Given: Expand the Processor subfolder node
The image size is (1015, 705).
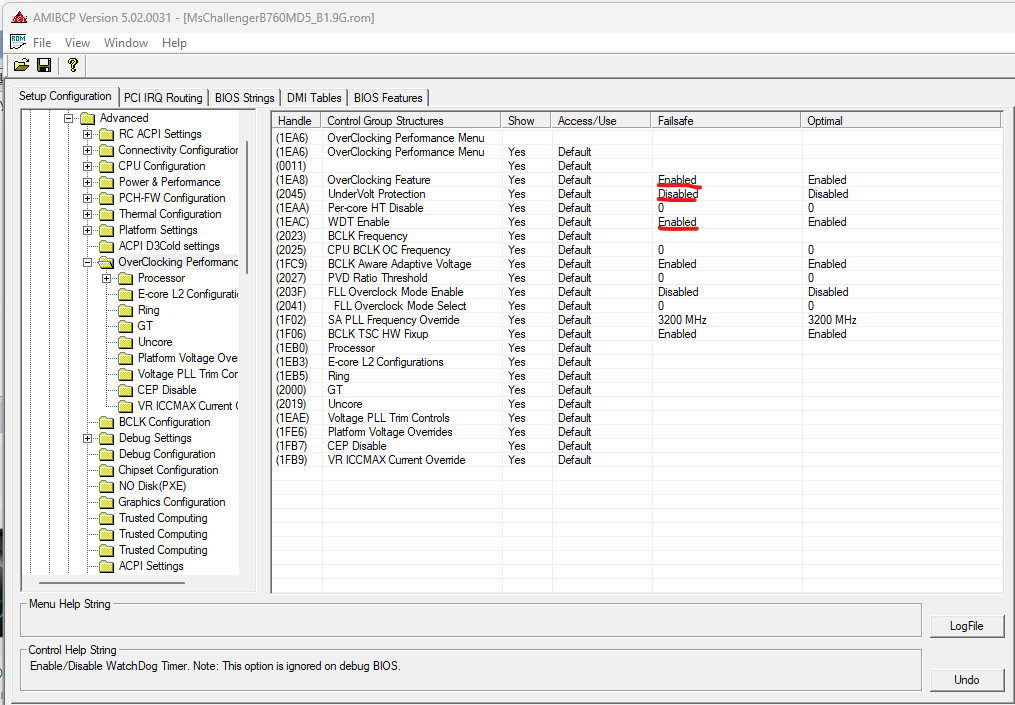Looking at the screenshot, I should click(107, 278).
